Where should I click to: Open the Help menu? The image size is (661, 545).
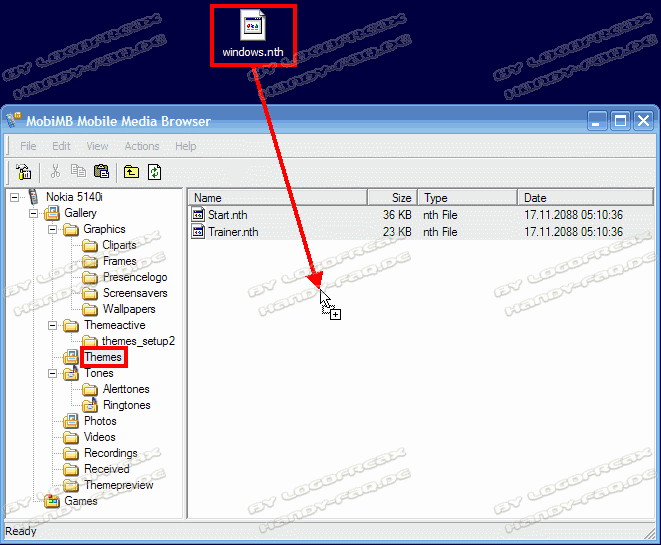(x=186, y=146)
